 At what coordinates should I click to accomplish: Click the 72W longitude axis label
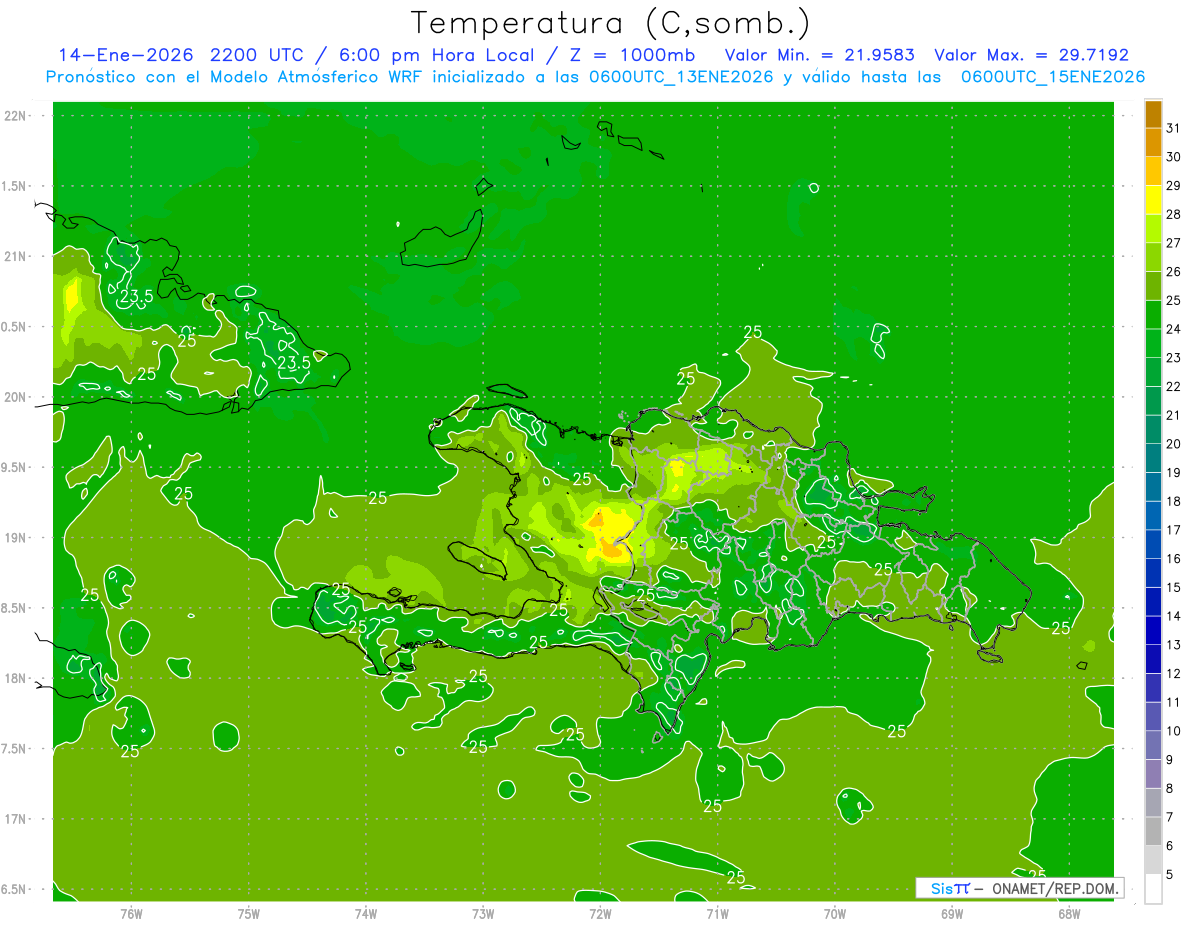click(600, 914)
